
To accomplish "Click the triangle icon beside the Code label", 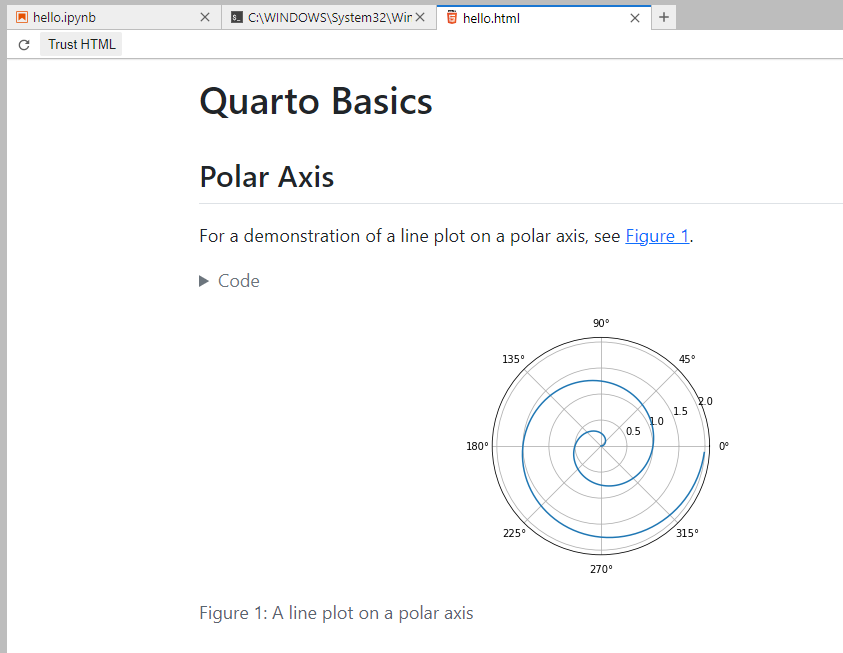I will coord(203,281).
